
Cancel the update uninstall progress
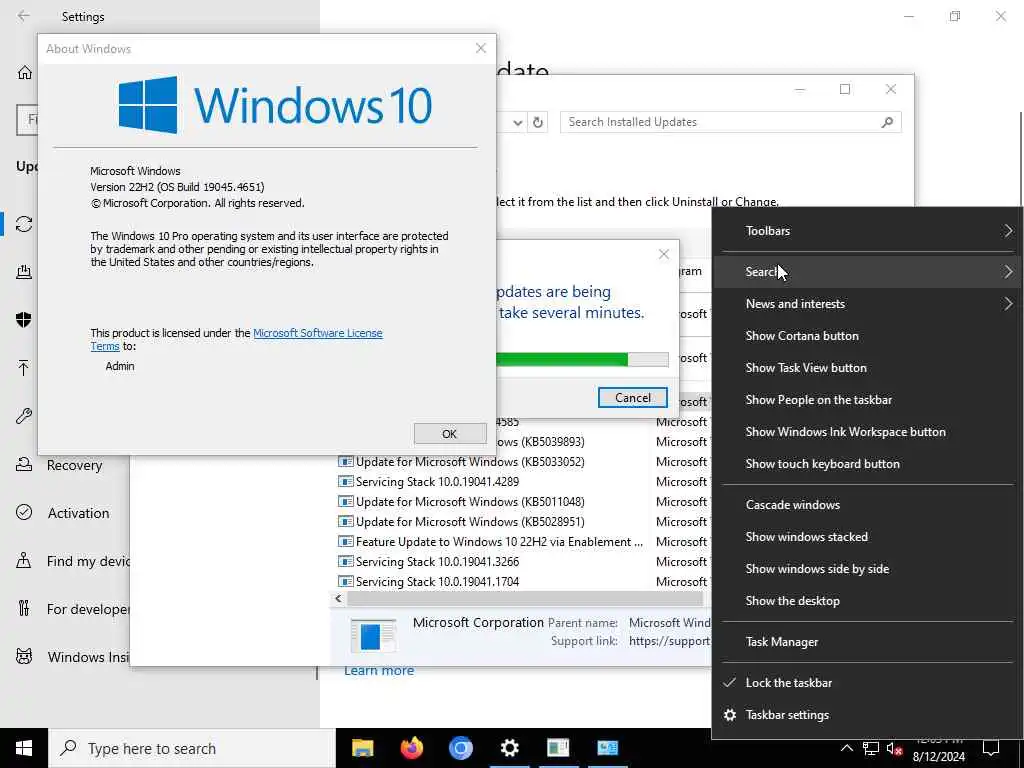pos(633,398)
